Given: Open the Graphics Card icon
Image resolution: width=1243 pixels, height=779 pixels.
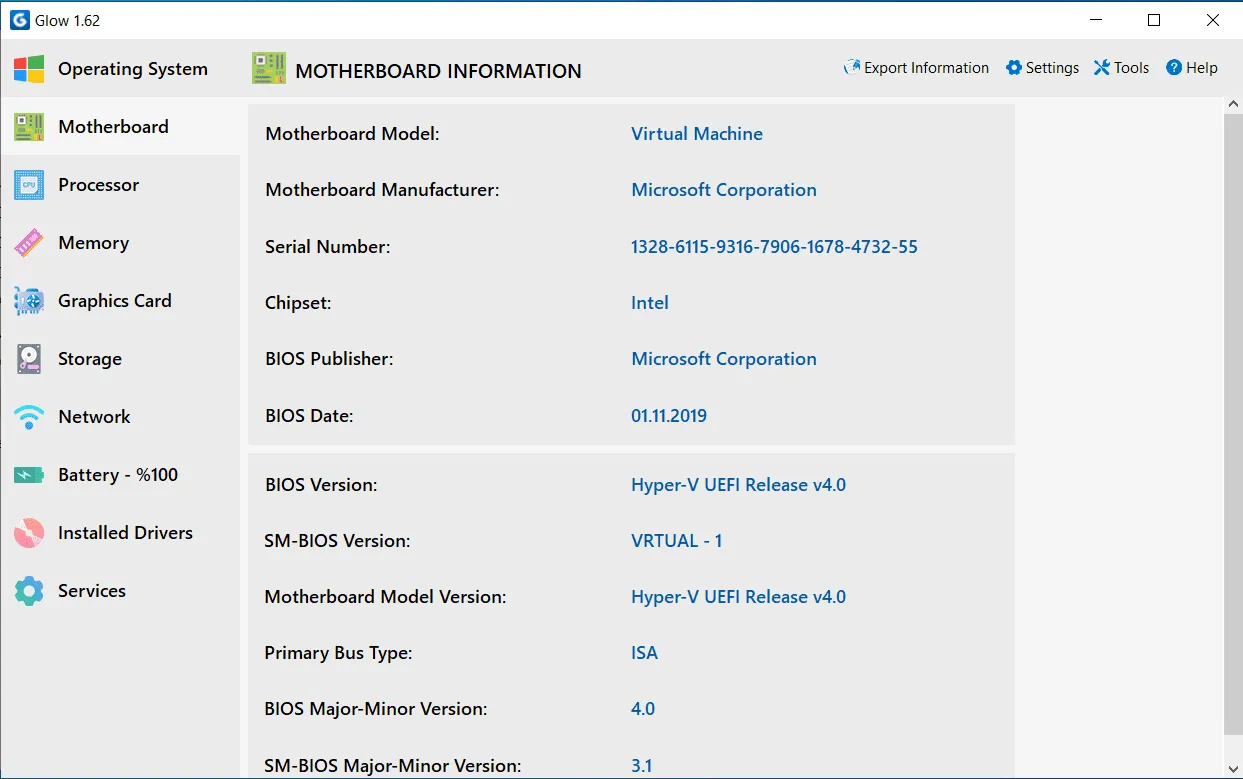Looking at the screenshot, I should point(29,301).
